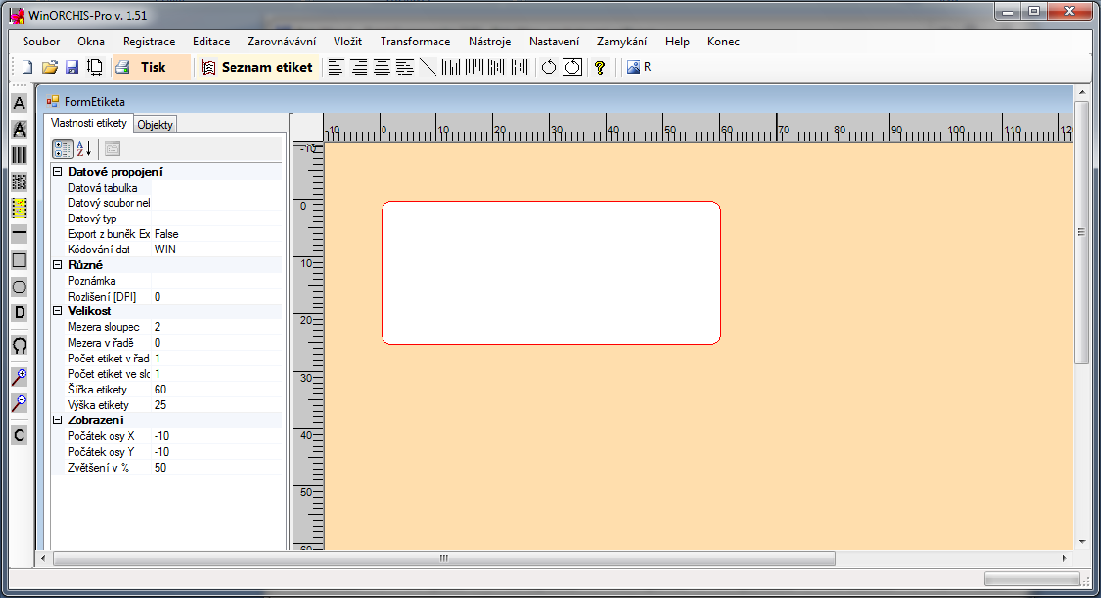Open the Vložit menu
This screenshot has width=1101, height=598.
coord(348,41)
